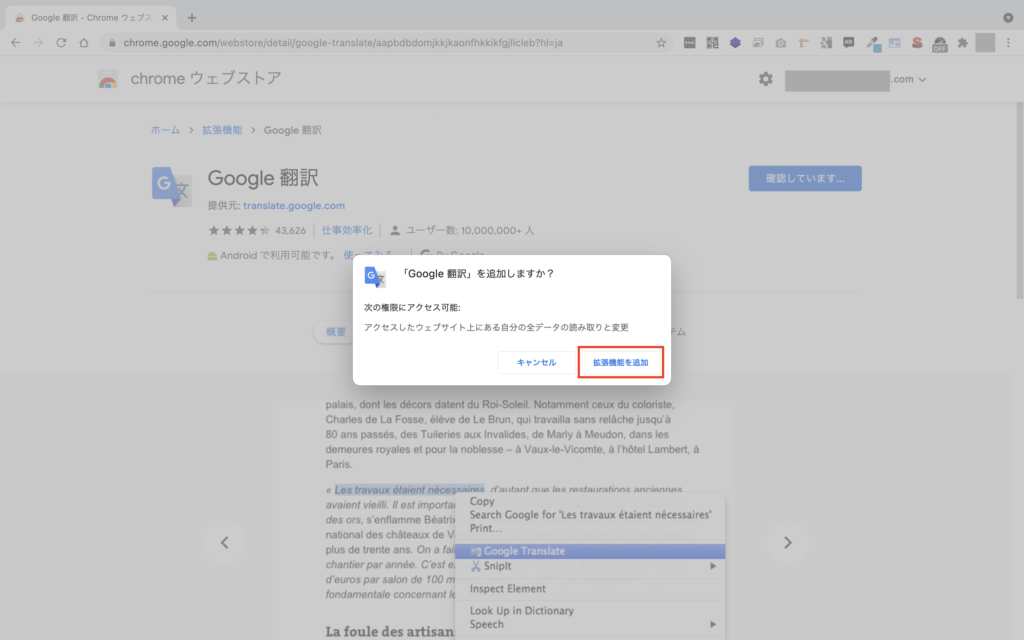Close the Google 翻訳 browser tab
1024x640 pixels.
click(165, 18)
